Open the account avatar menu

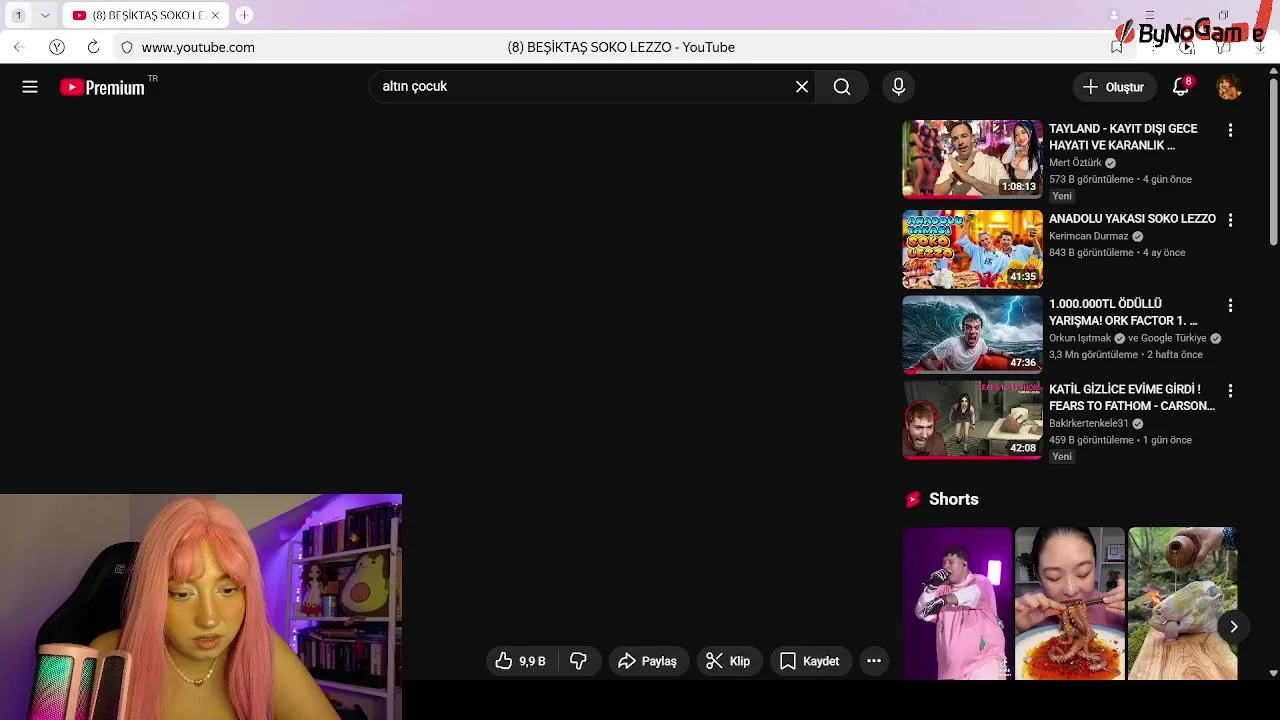(x=1229, y=87)
